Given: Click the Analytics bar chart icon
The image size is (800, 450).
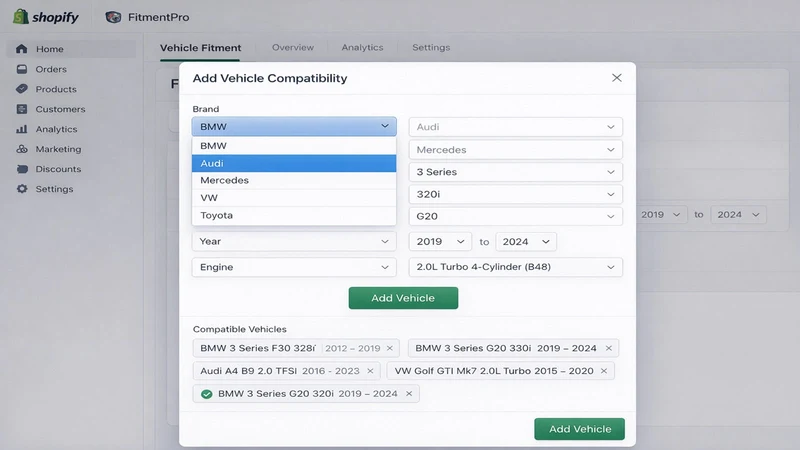Looking at the screenshot, I should 21,129.
